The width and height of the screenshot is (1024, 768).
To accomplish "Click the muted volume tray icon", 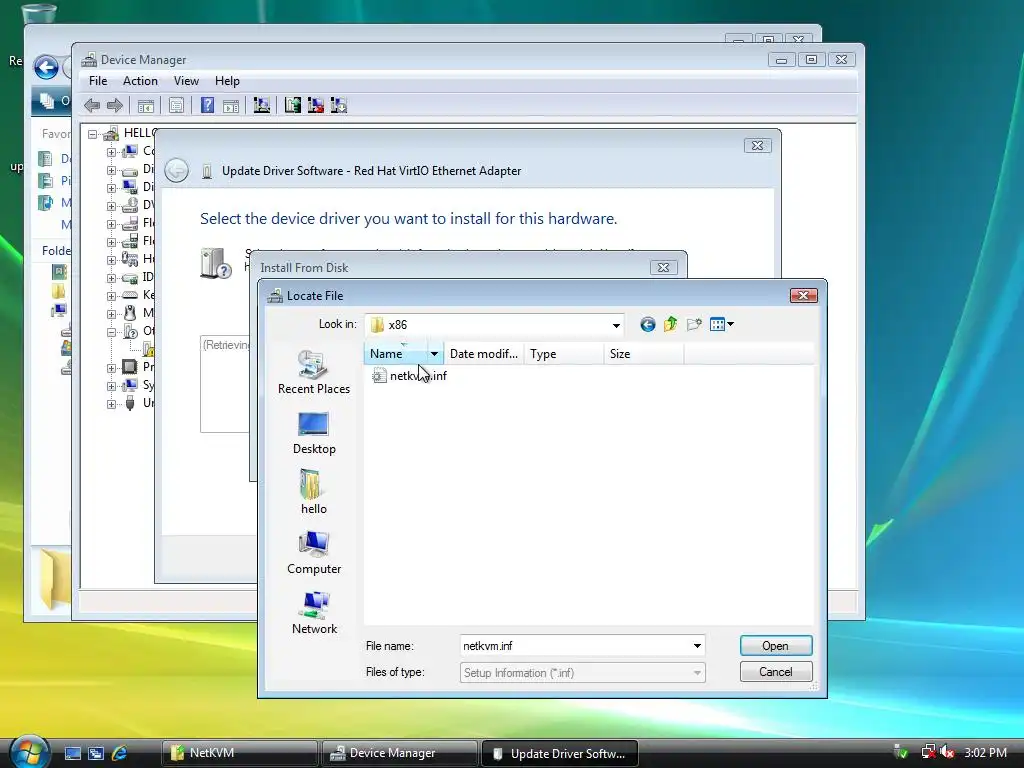I will [x=947, y=752].
